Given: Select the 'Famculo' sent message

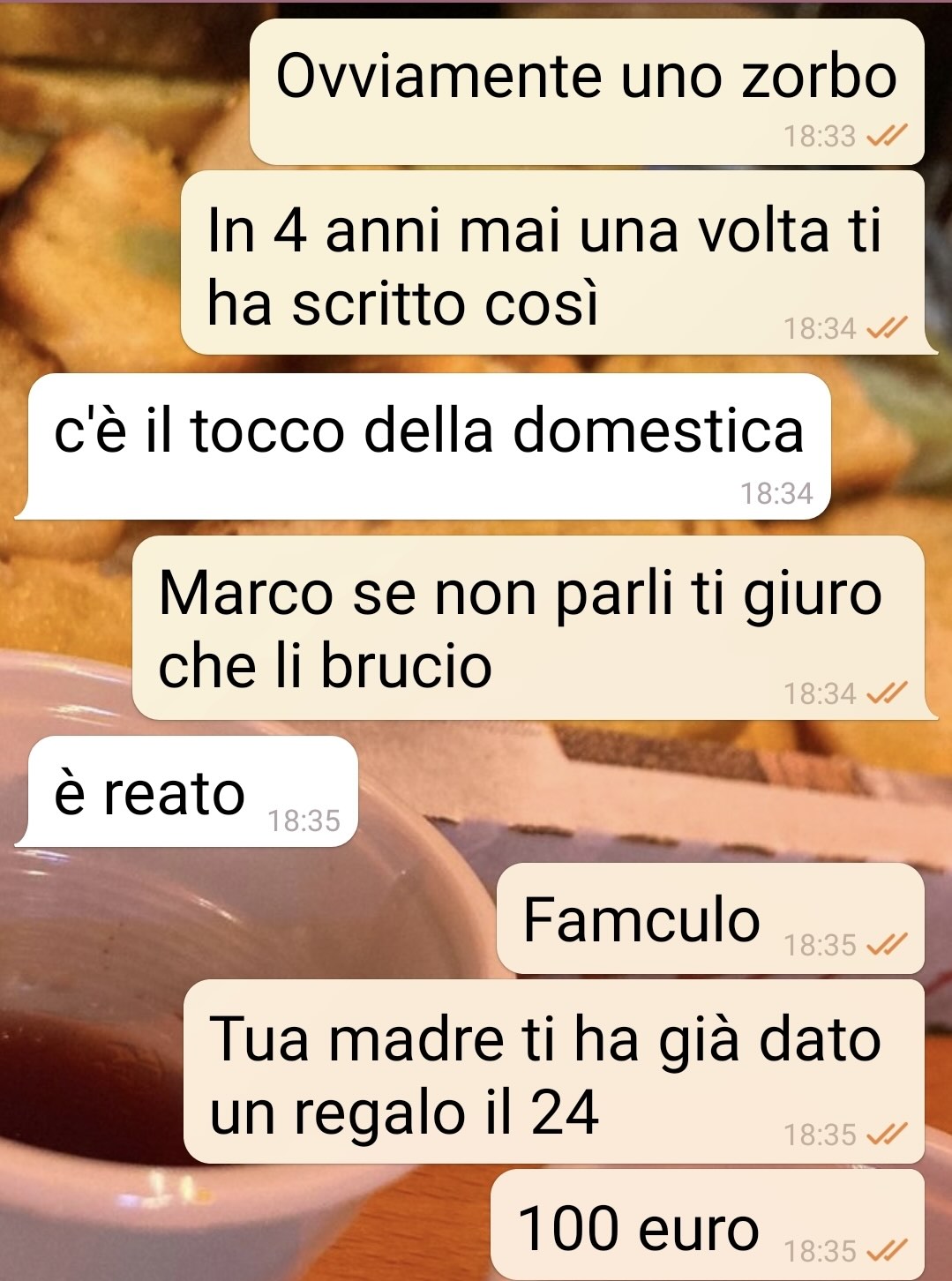Looking at the screenshot, I should (x=710, y=918).
